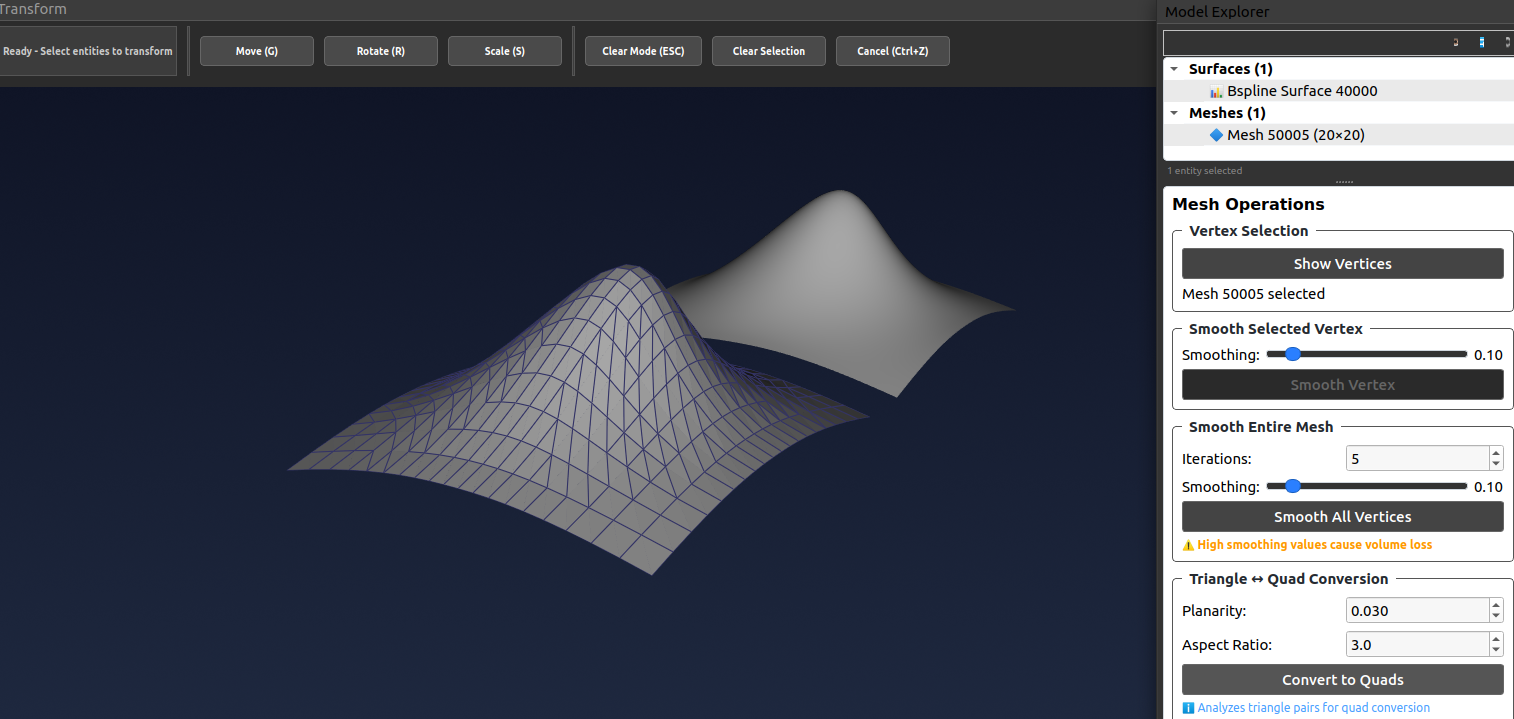Collapse the Surfaces tree group
The width and height of the screenshot is (1514, 719).
point(1174,69)
